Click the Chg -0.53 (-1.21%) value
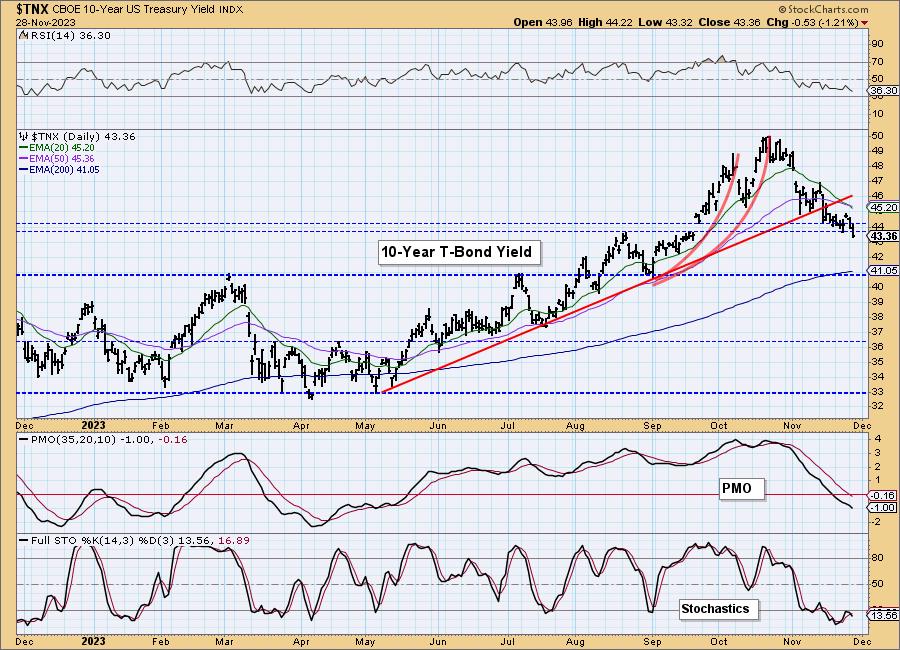This screenshot has height=650, width=900. (x=813, y=22)
